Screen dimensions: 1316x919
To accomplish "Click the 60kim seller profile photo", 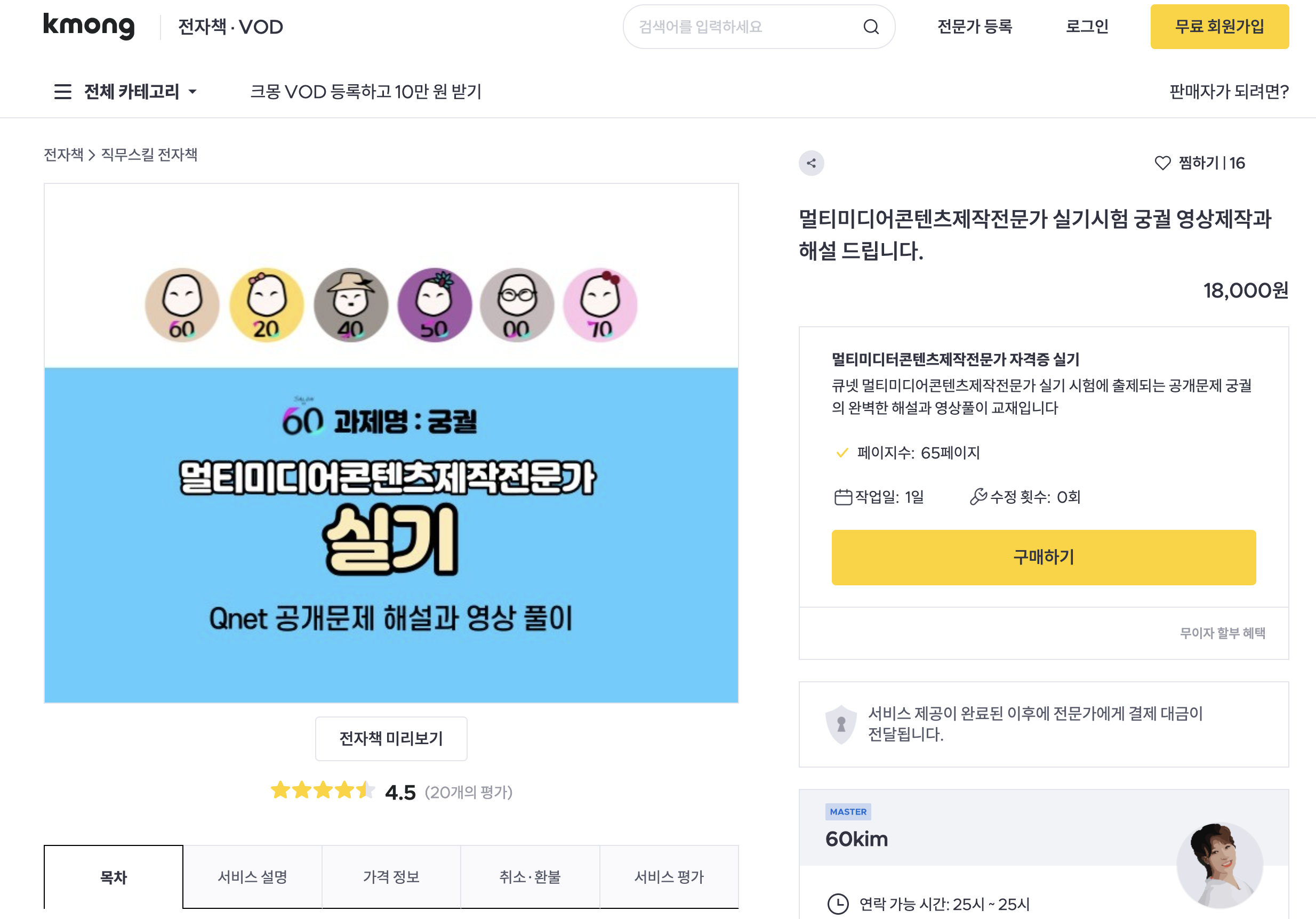I will pyautogui.click(x=1219, y=865).
